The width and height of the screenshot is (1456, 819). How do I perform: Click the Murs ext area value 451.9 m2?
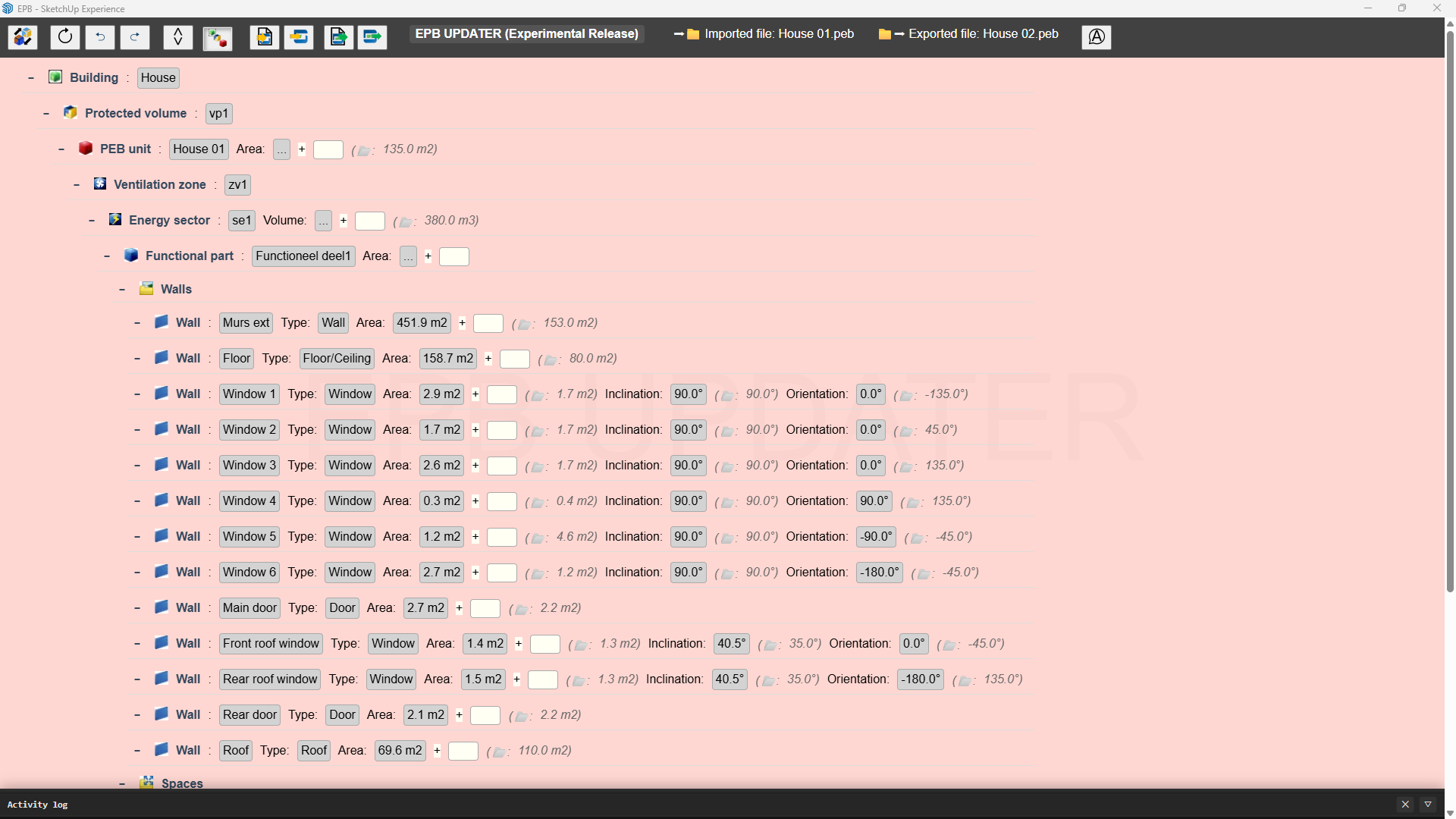(x=422, y=323)
